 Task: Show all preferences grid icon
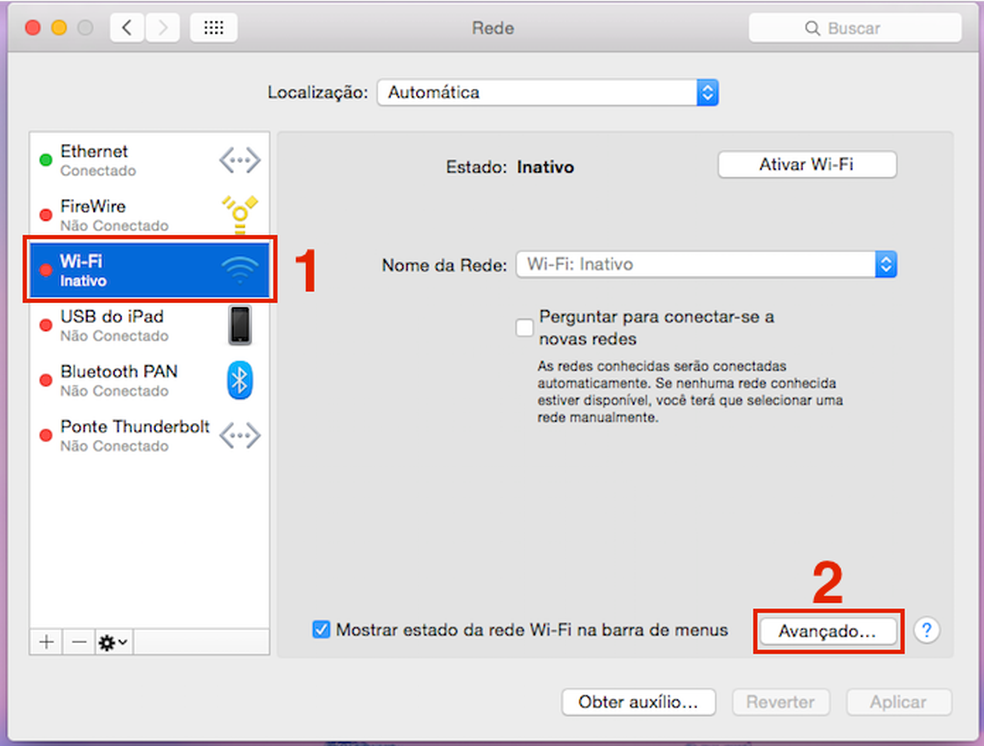[x=213, y=28]
